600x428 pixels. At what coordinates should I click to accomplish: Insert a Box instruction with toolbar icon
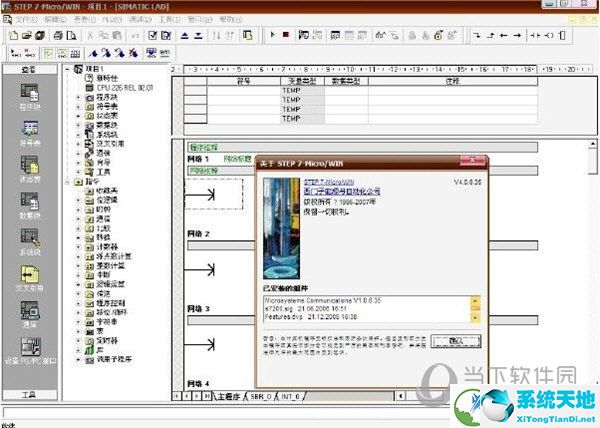click(562, 35)
